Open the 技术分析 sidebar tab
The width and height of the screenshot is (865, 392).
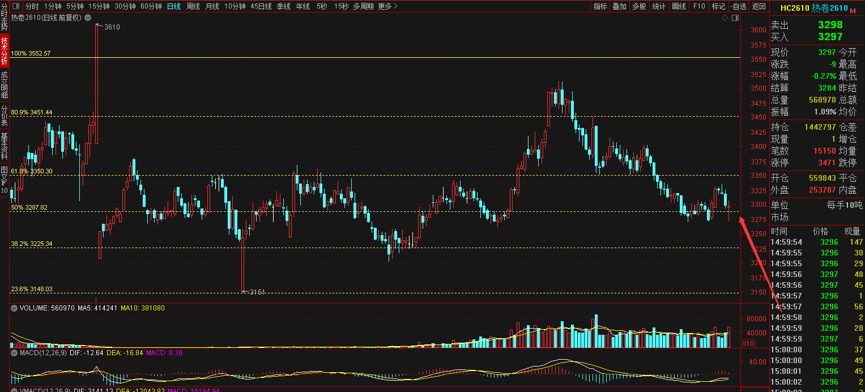tap(4, 50)
